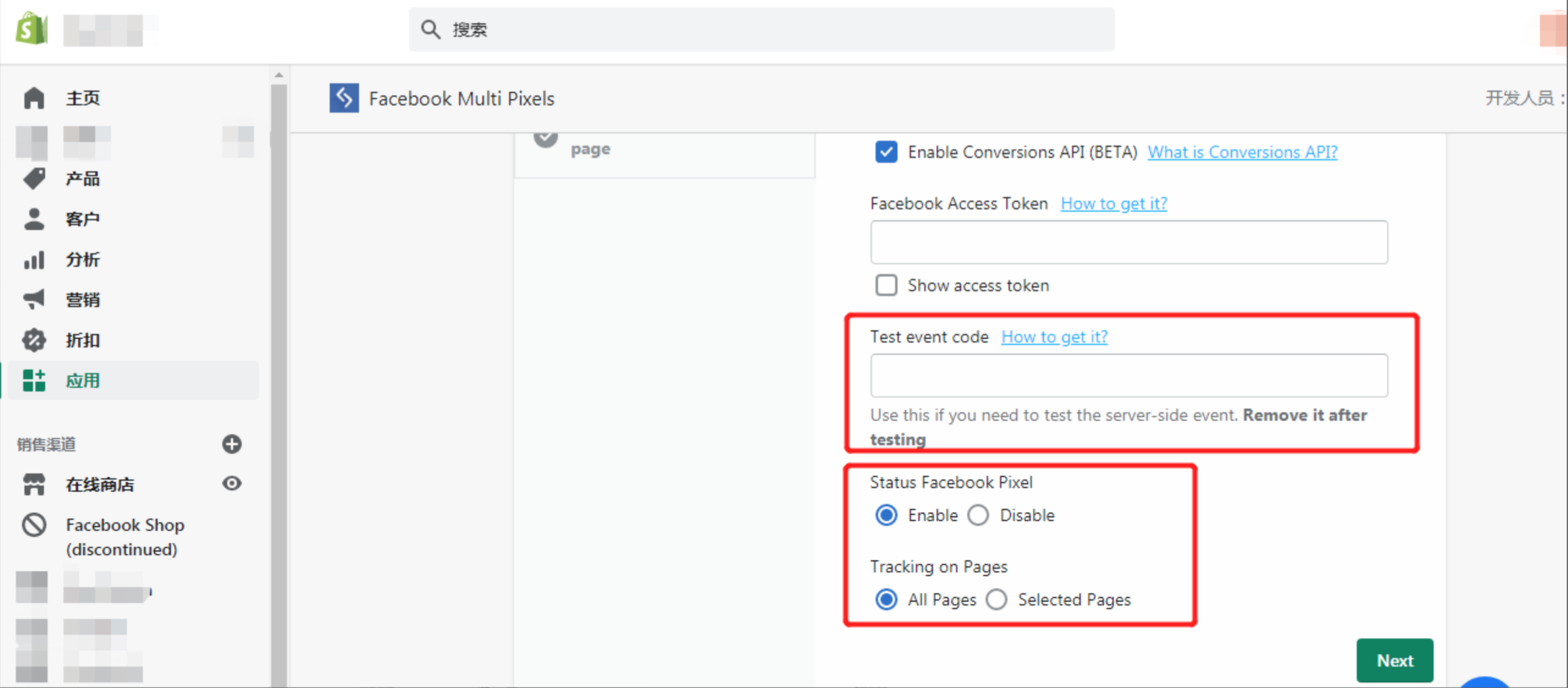Open the Apps (应用) icon in sidebar
Screen dimensions: 1568x688
[34, 380]
